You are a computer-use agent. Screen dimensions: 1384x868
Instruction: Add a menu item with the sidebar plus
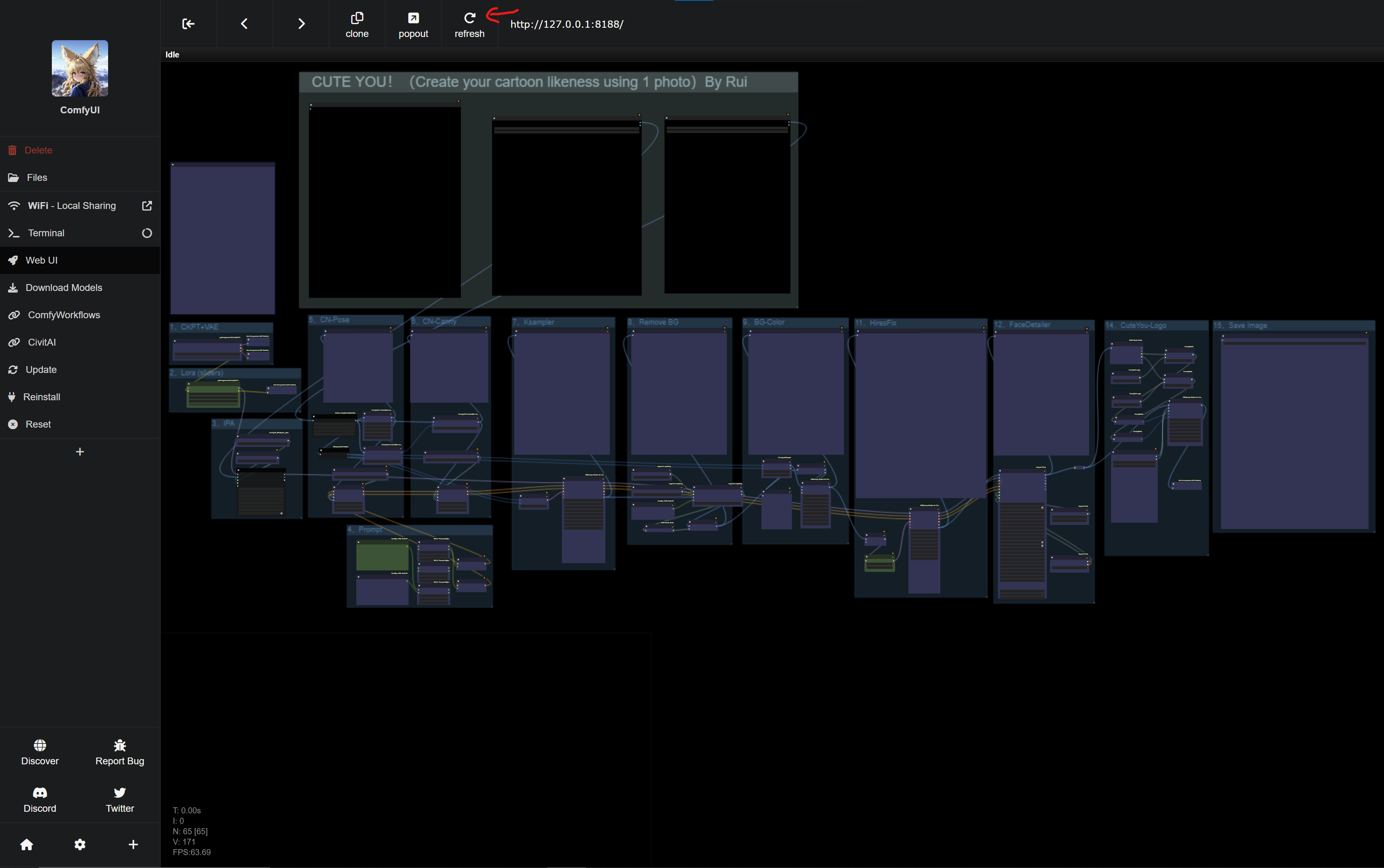(80, 452)
